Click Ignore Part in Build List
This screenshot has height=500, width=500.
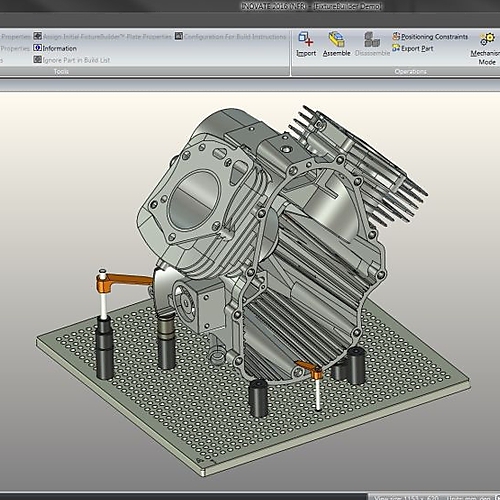[x=72, y=60]
